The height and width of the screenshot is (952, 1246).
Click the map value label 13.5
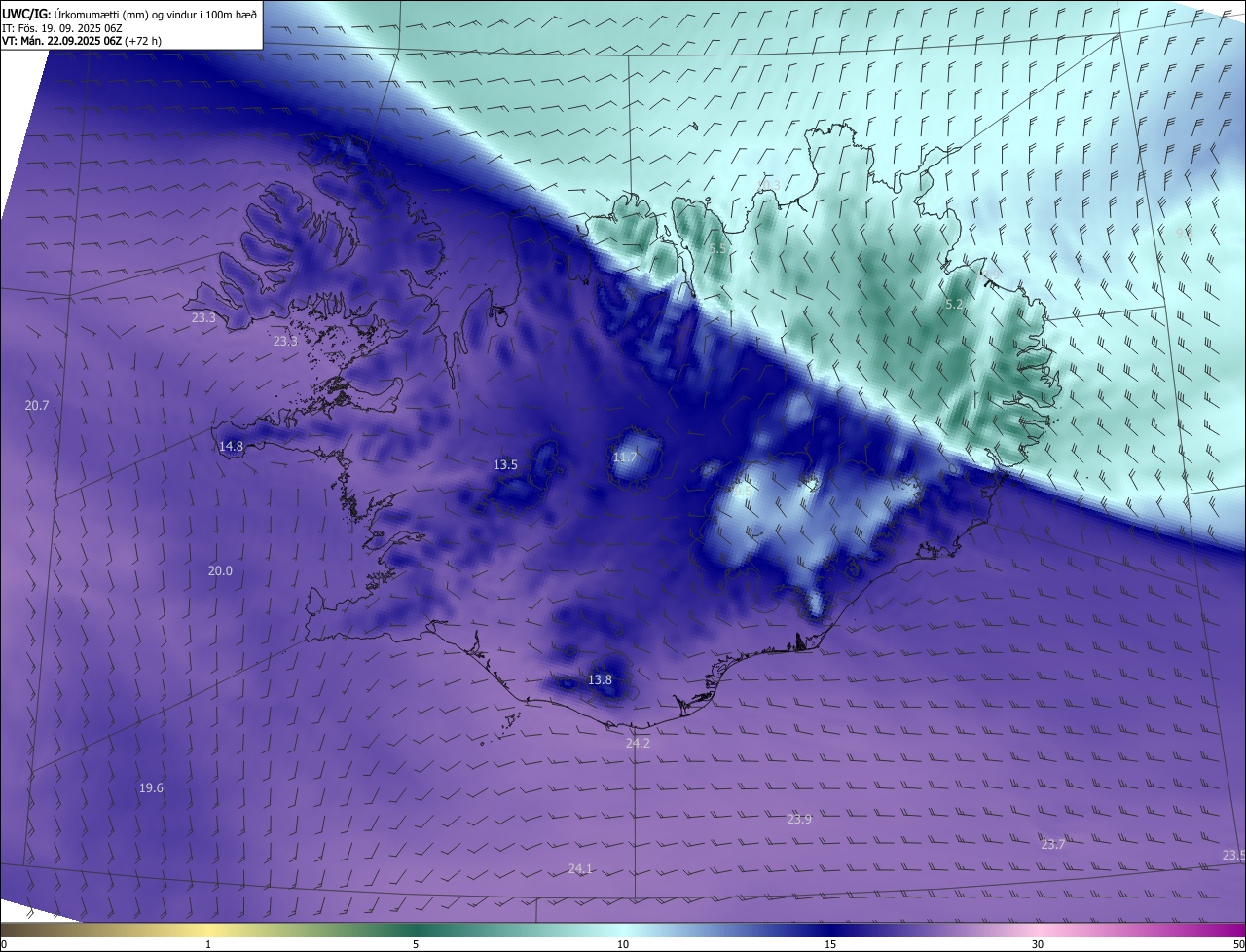[505, 464]
